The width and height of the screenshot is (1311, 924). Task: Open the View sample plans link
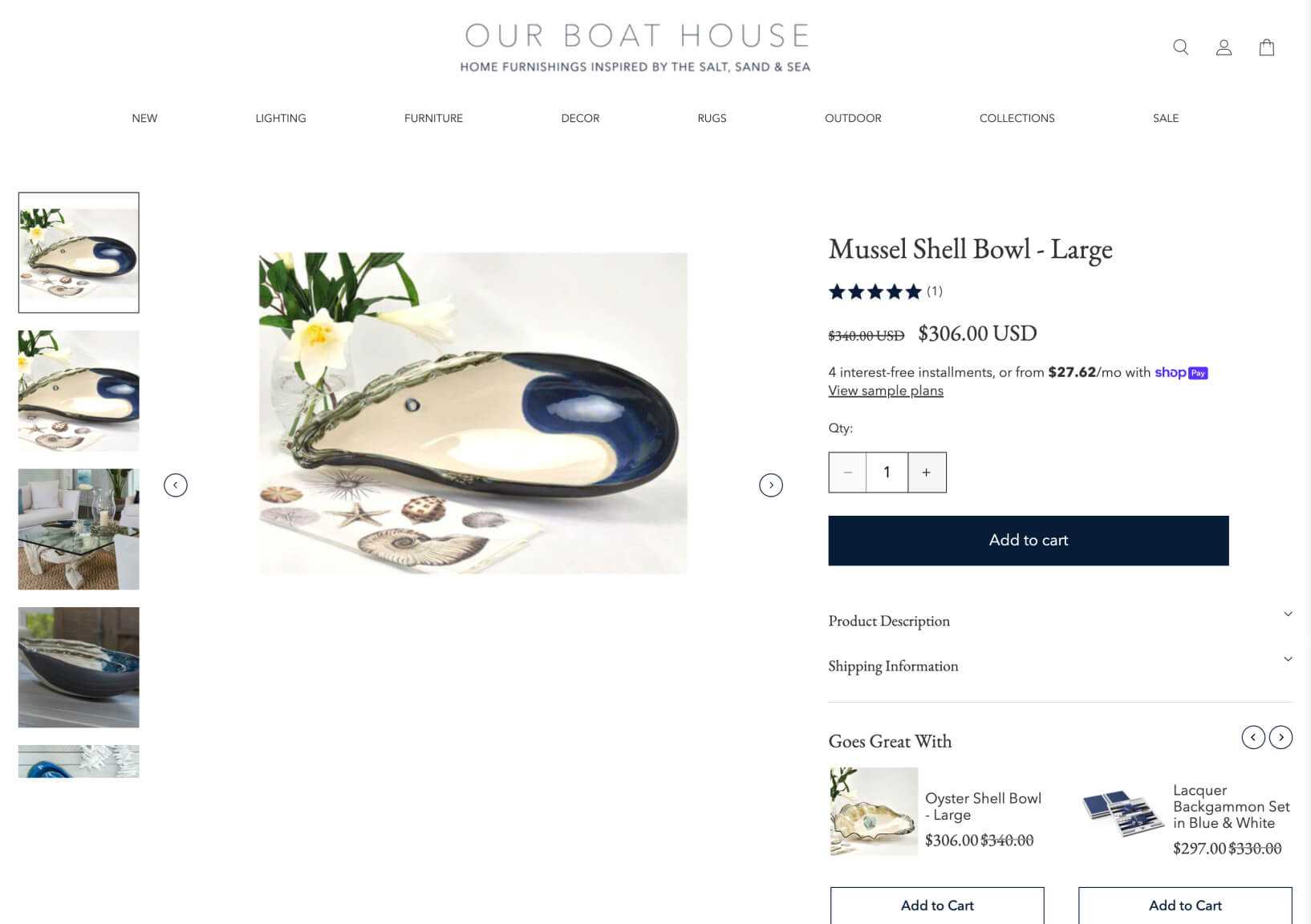point(886,391)
